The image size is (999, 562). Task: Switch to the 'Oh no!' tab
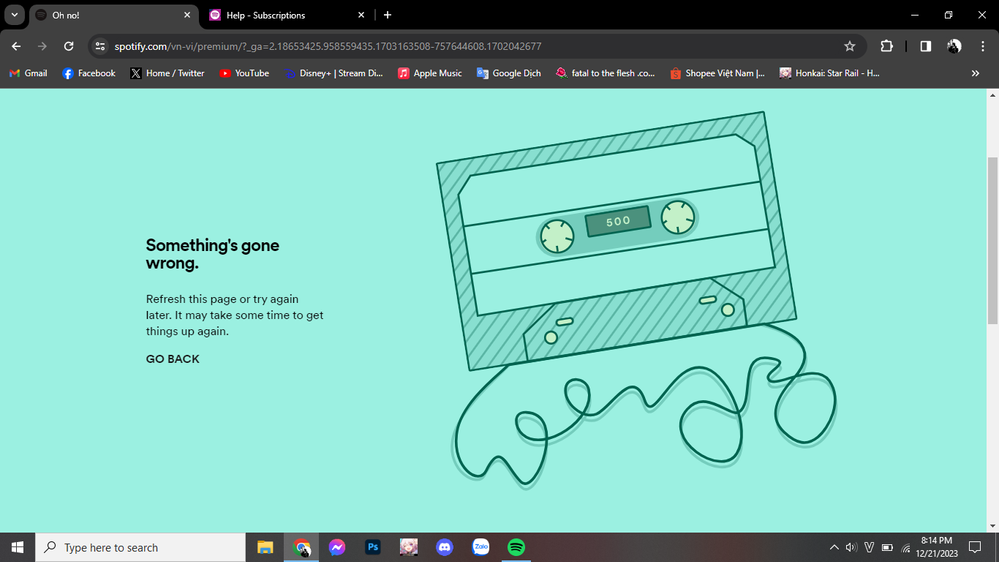pyautogui.click(x=113, y=15)
